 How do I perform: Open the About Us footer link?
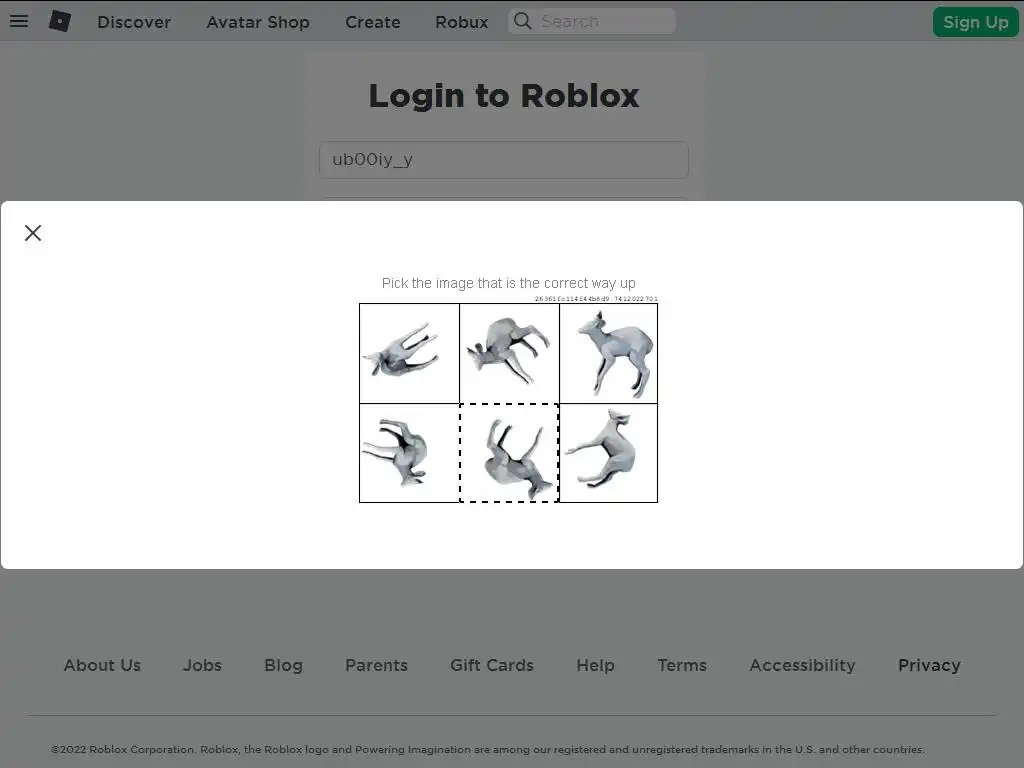pos(102,665)
